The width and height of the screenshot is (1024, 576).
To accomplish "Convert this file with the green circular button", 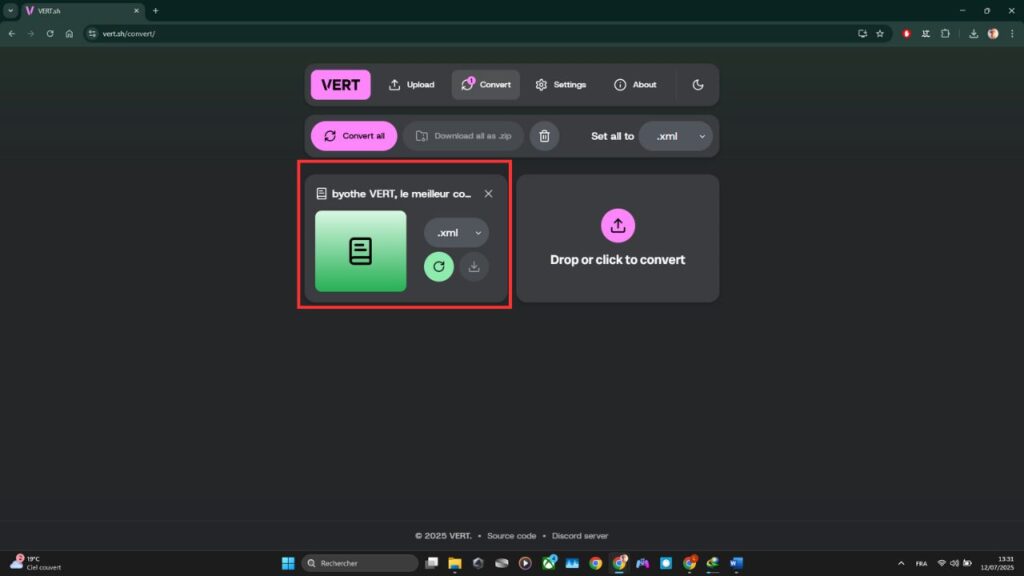I will [439, 266].
